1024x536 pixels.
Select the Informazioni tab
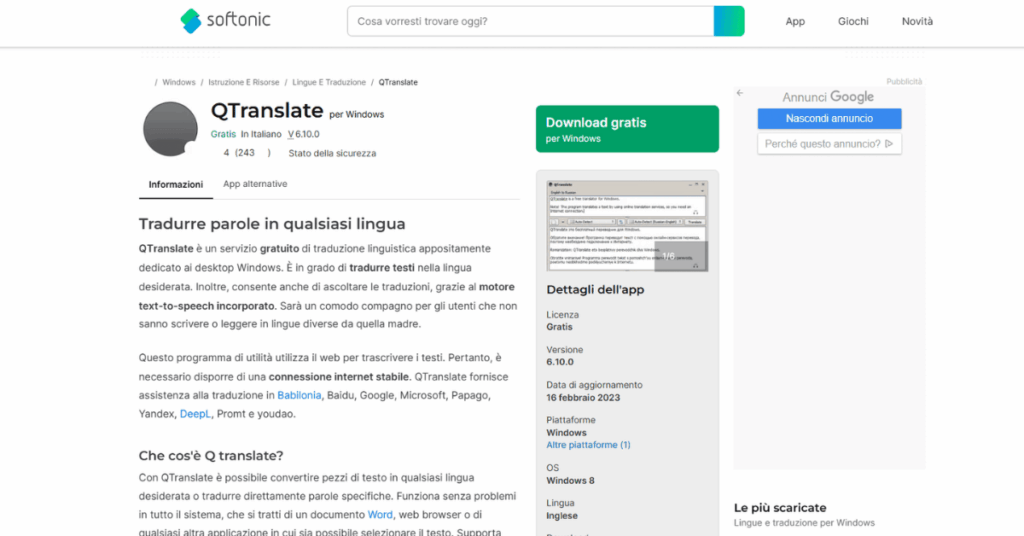176,185
